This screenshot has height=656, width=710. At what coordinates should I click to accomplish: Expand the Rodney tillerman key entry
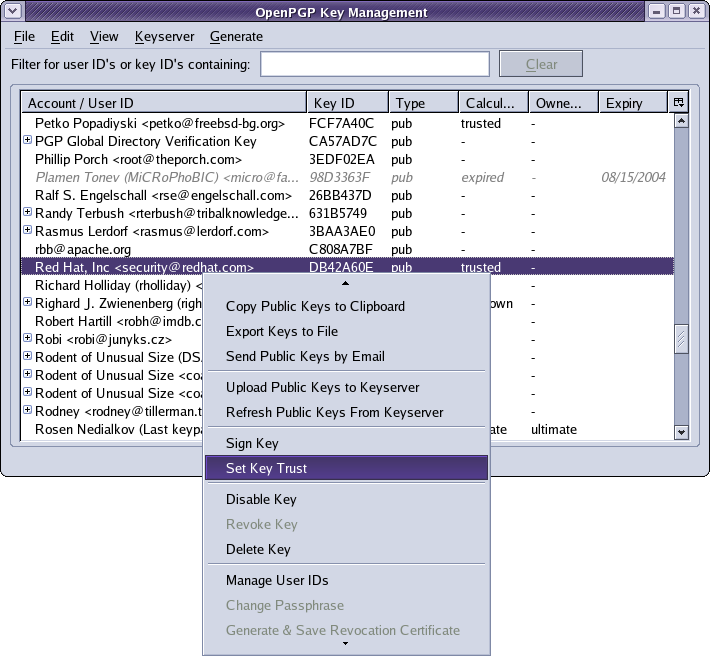click(28, 410)
